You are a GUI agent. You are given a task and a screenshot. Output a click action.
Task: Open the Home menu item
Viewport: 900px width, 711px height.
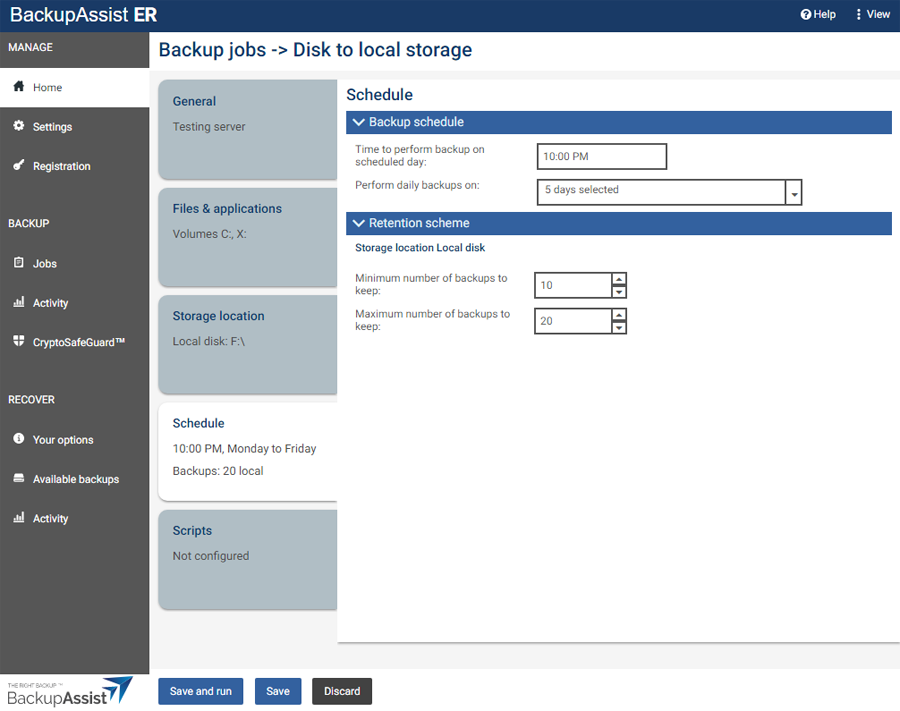pos(75,87)
